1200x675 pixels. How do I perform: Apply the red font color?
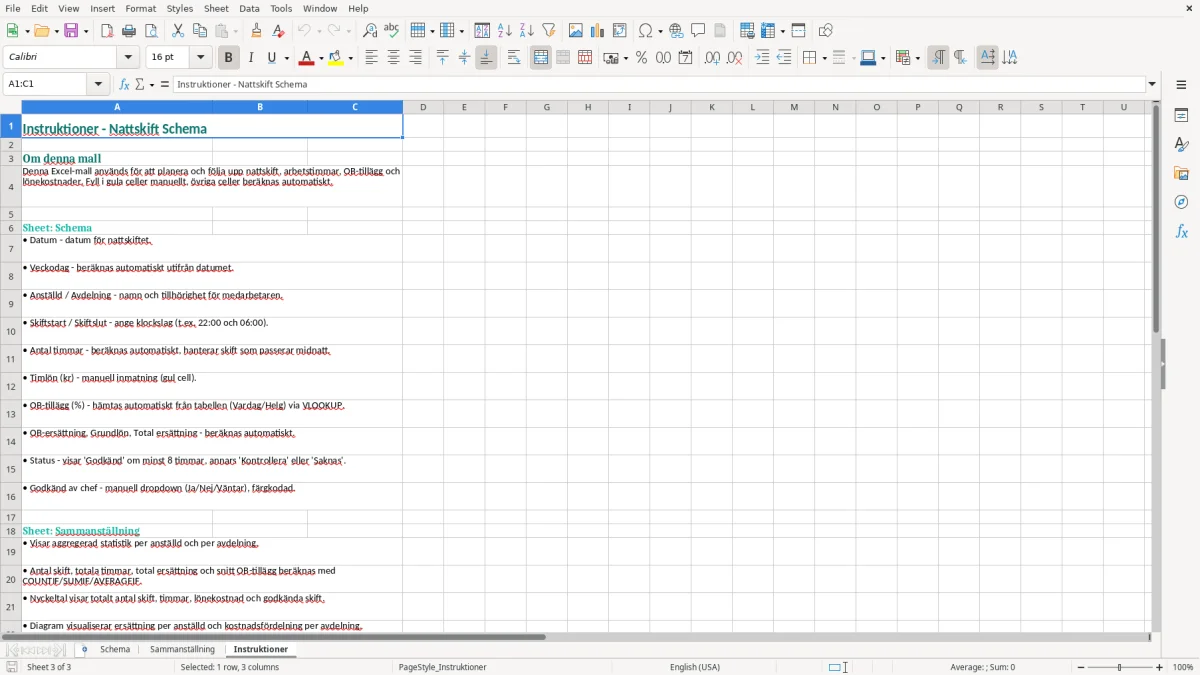(307, 58)
